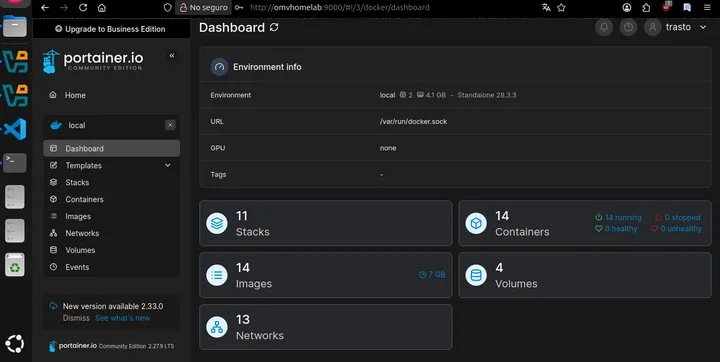This screenshot has width=720, height=362.
Task: Click the Containers cube icon on card
Action: pos(476,223)
